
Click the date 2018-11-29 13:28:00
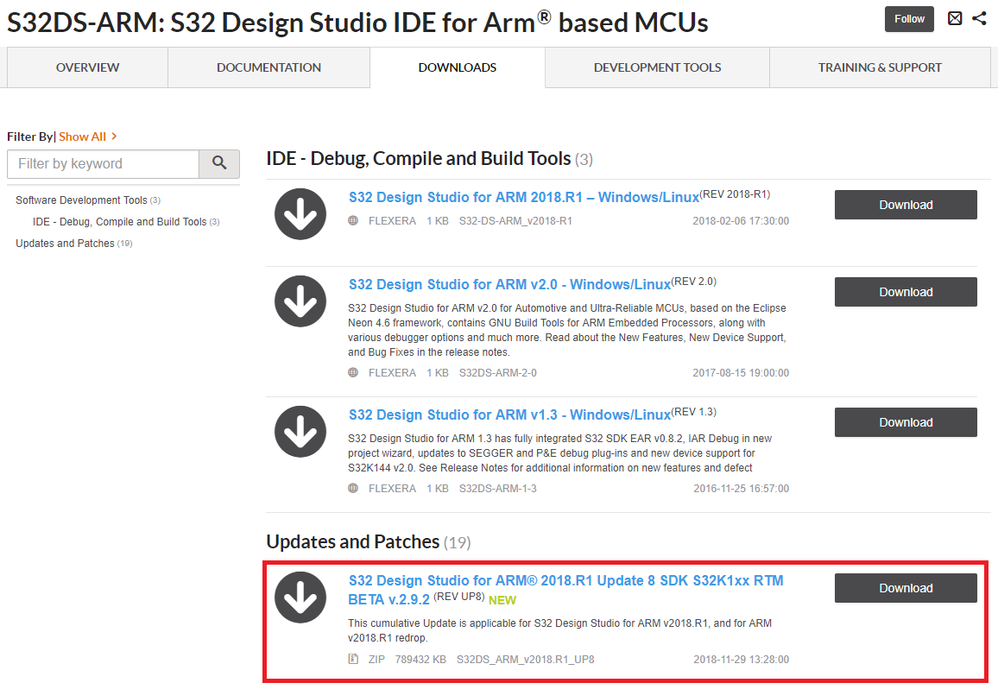(x=741, y=659)
